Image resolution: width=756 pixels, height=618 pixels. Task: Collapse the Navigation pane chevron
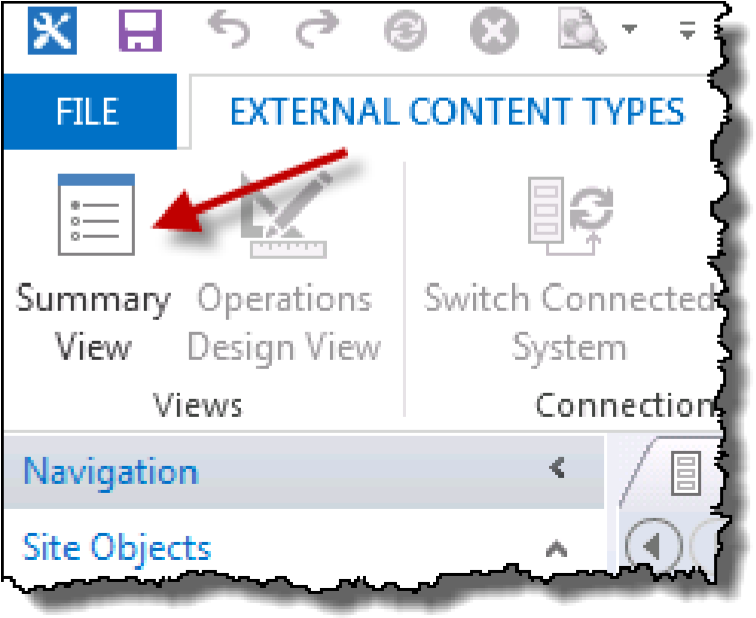[557, 468]
